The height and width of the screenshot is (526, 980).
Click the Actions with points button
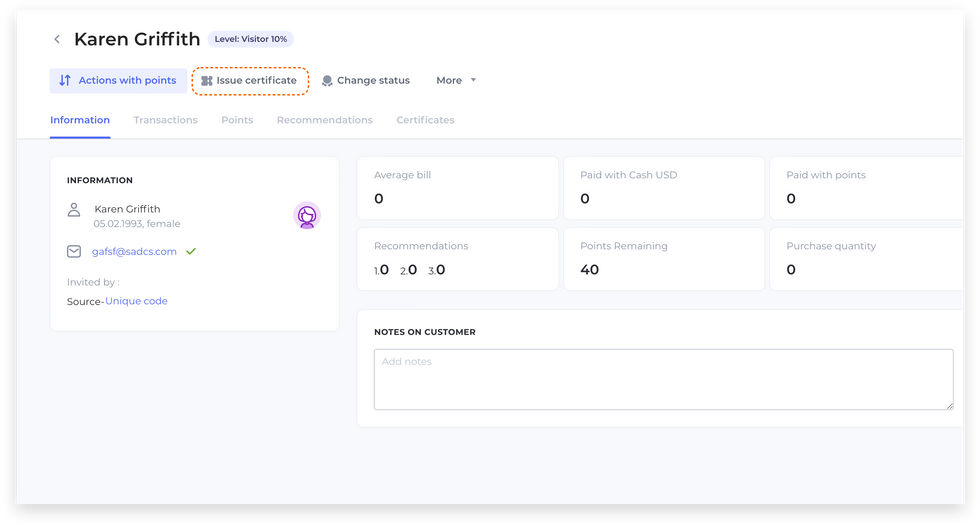pyautogui.click(x=118, y=81)
